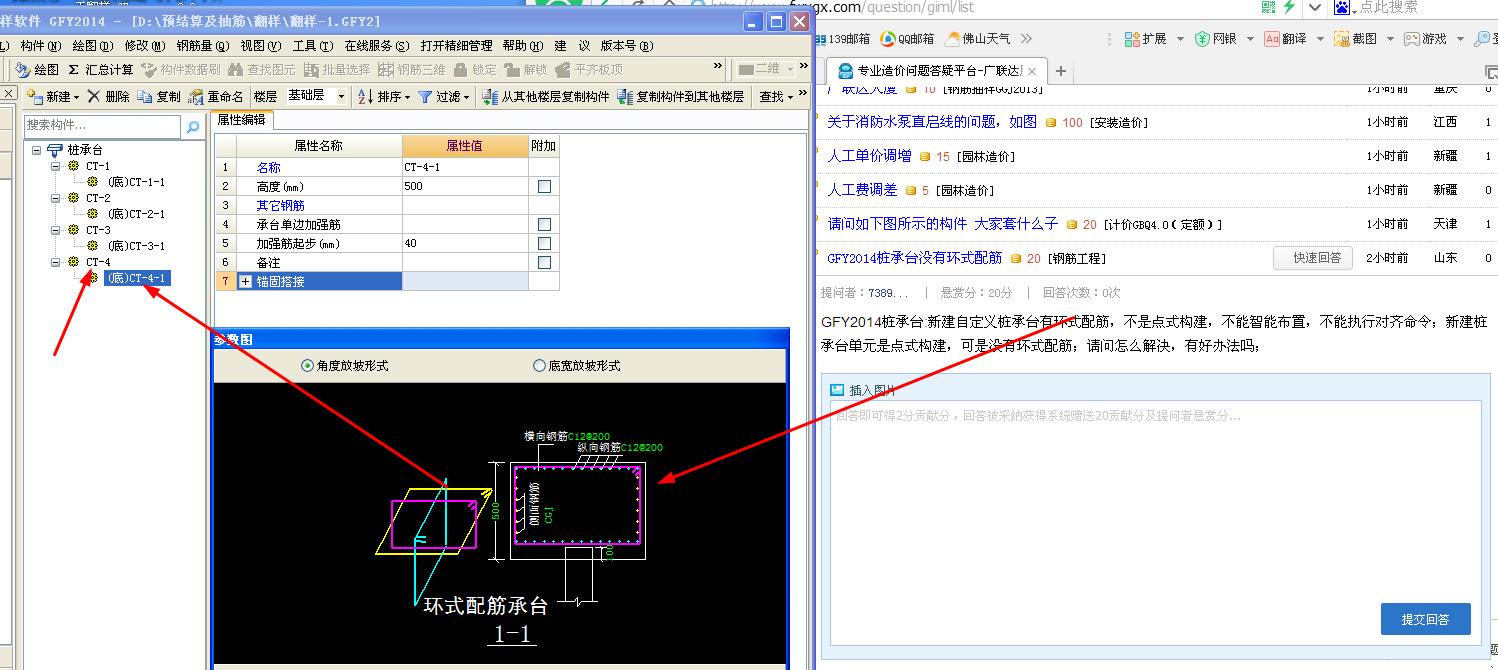The width and height of the screenshot is (1498, 670).
Task: Click the 构件数据刷 brush tool
Action: pos(181,70)
